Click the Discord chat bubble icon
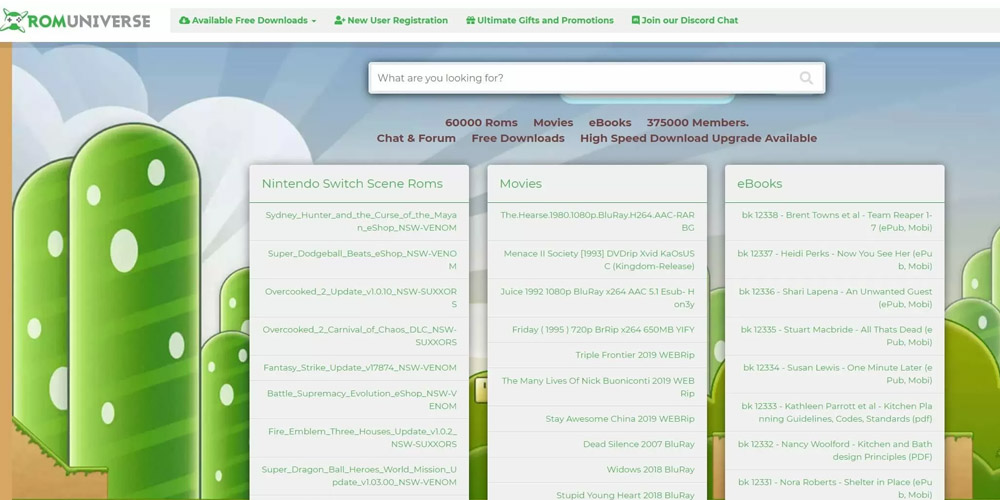 pos(636,20)
